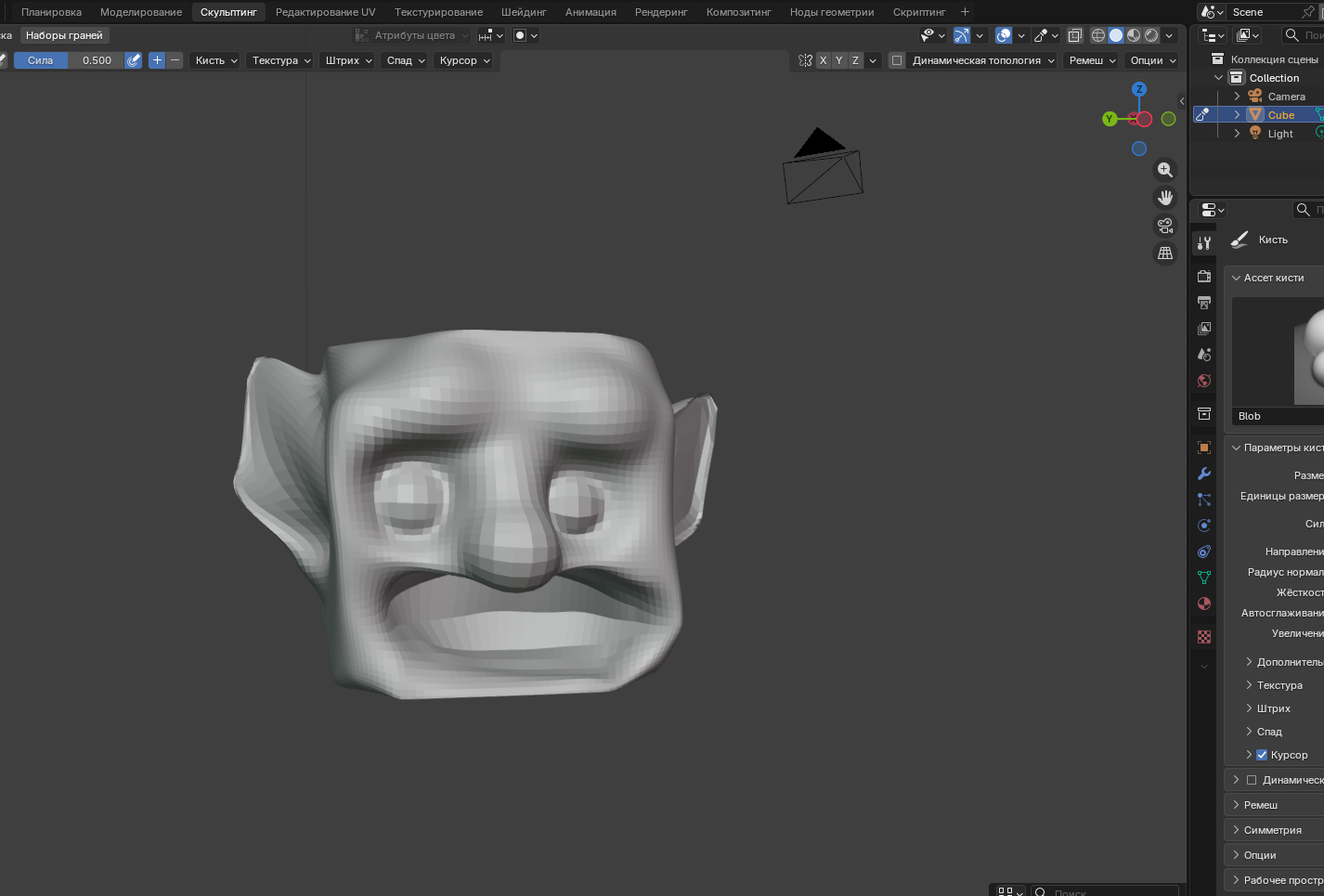
Task: Click the zoom magnifier viewport icon
Action: (x=1164, y=170)
